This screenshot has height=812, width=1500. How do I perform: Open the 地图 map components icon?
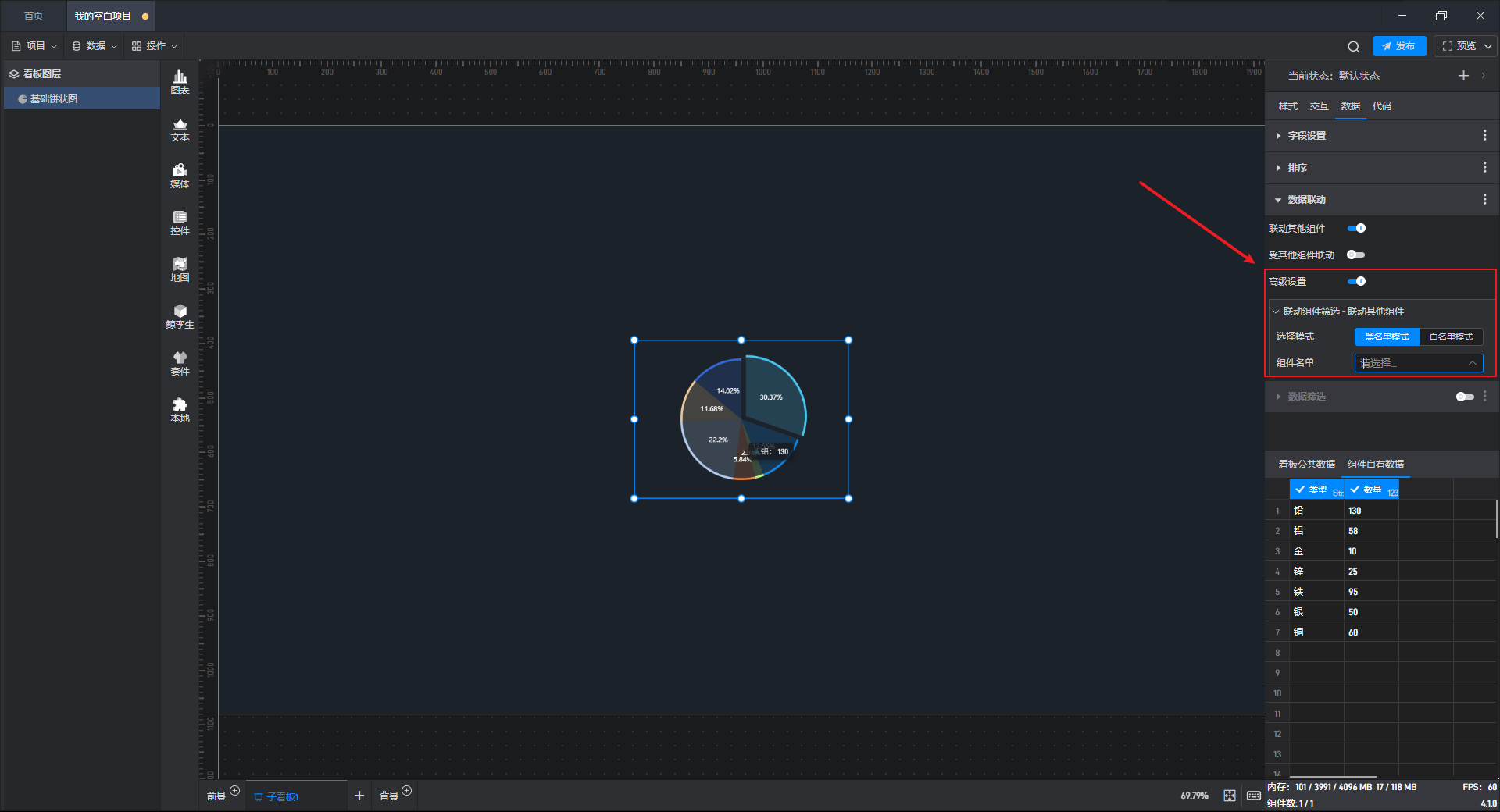coord(180,269)
